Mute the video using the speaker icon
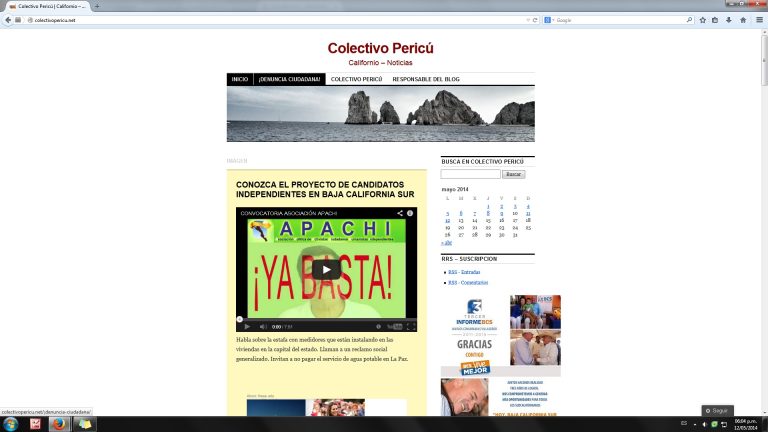768x432 pixels. coord(263,326)
